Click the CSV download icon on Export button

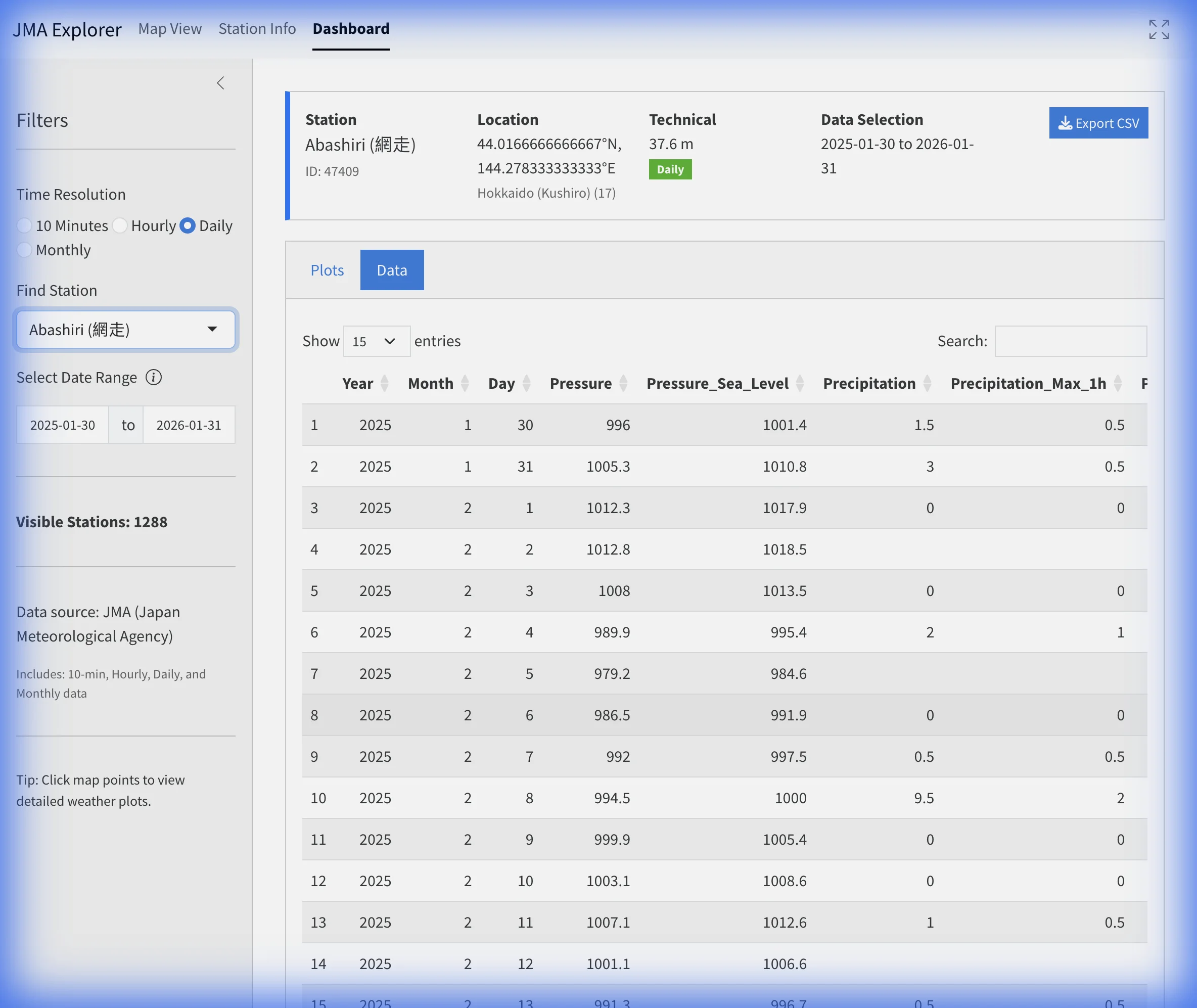pos(1065,123)
